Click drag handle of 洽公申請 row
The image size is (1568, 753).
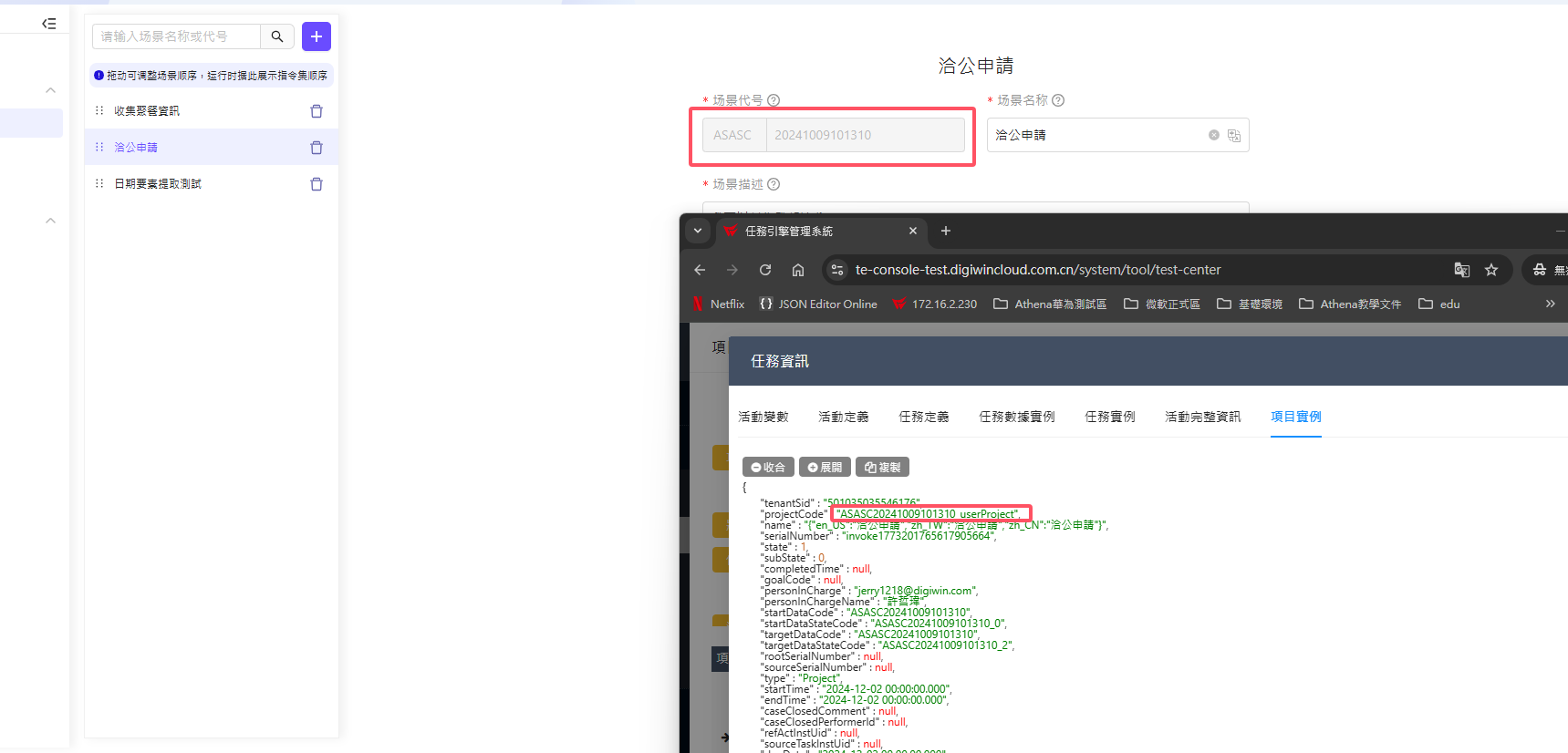coord(99,147)
